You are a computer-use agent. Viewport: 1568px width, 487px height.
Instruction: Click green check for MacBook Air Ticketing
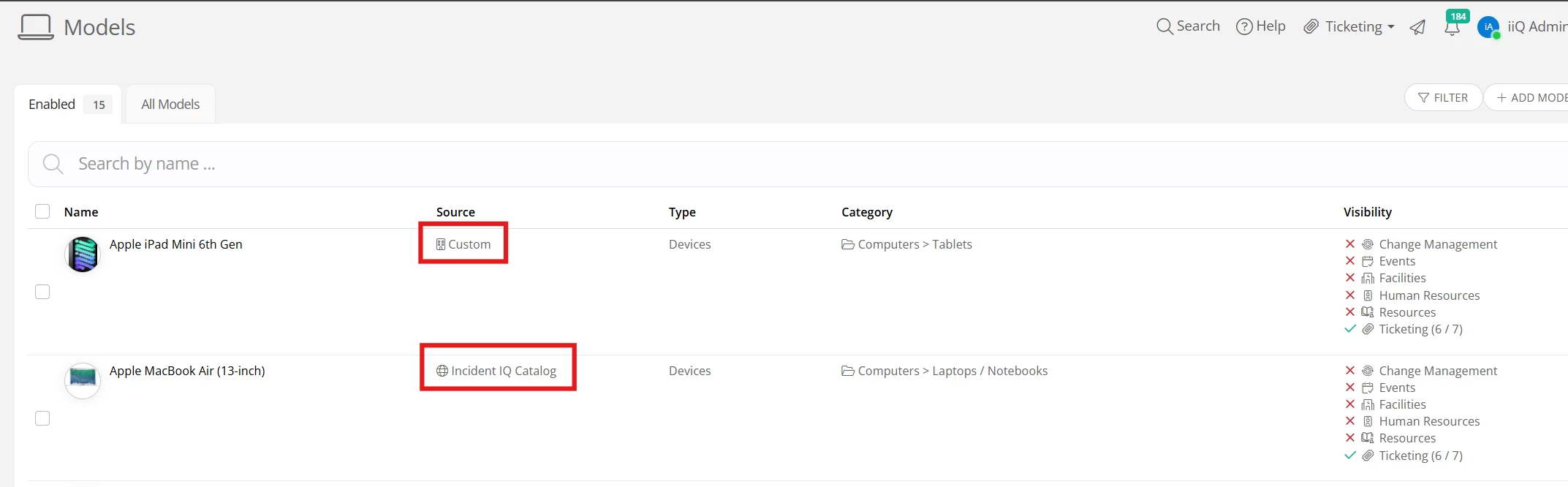coord(1350,456)
